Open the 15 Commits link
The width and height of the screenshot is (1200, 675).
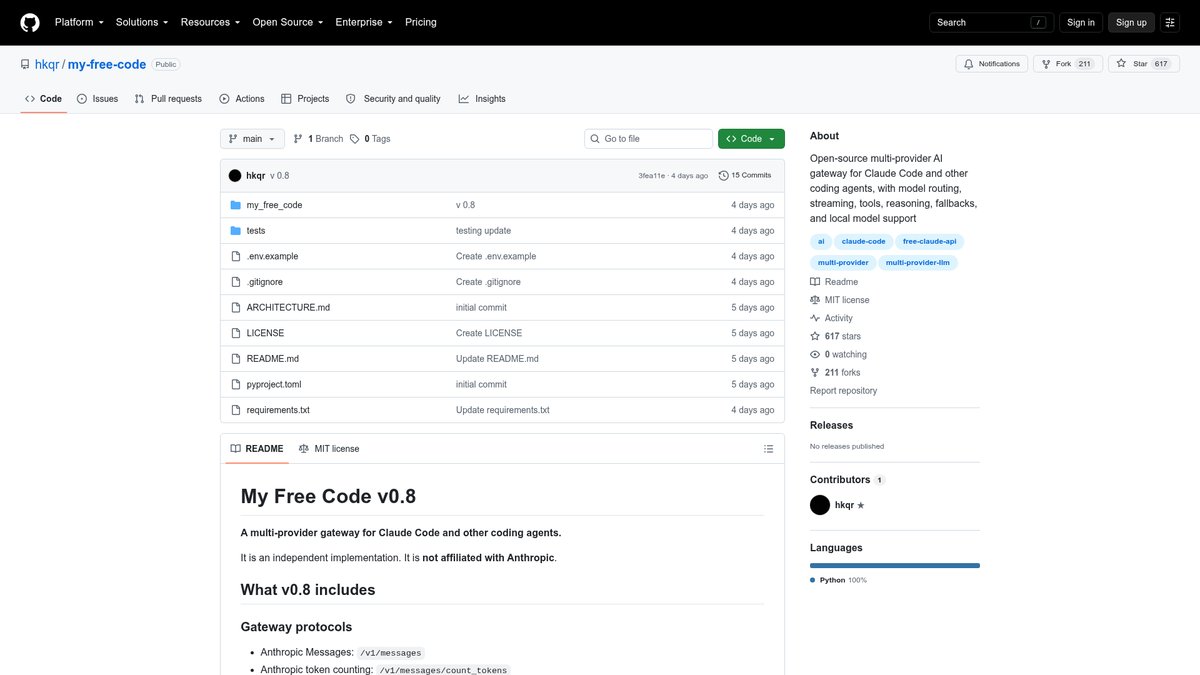pyautogui.click(x=745, y=175)
